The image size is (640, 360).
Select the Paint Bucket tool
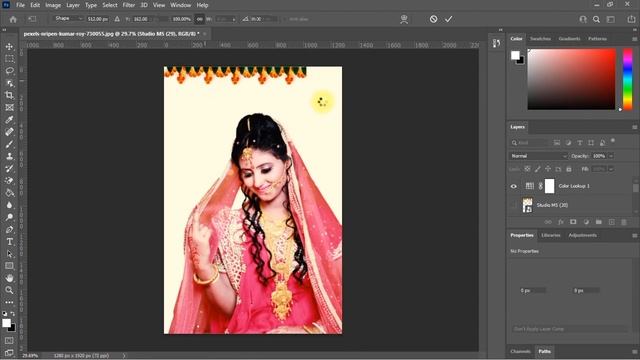(x=9, y=193)
